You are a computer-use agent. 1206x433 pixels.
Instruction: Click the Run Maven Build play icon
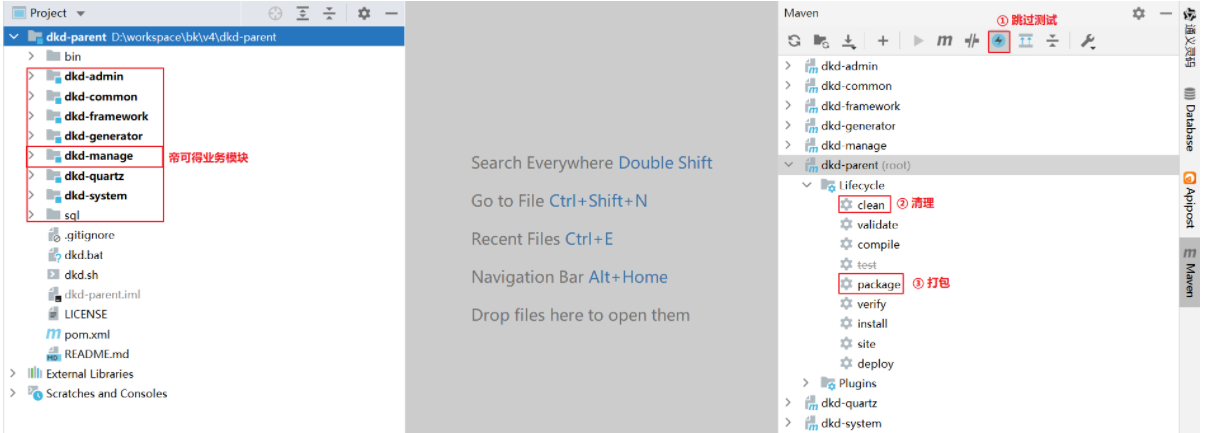tap(919, 41)
